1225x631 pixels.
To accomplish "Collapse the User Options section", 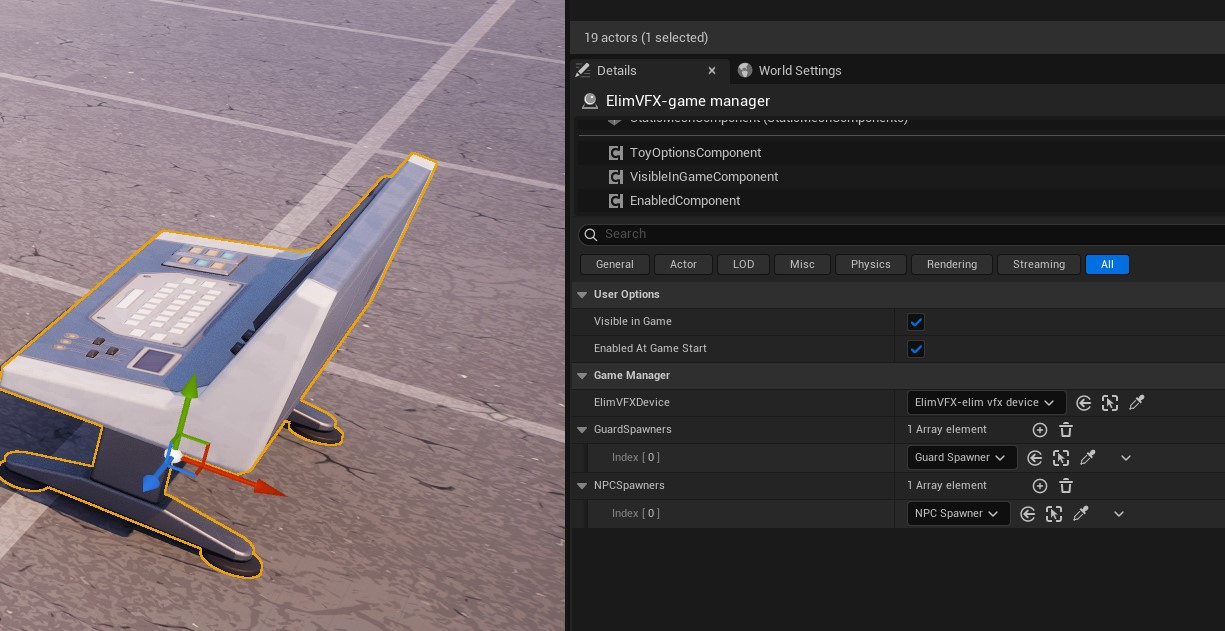I will (x=582, y=295).
